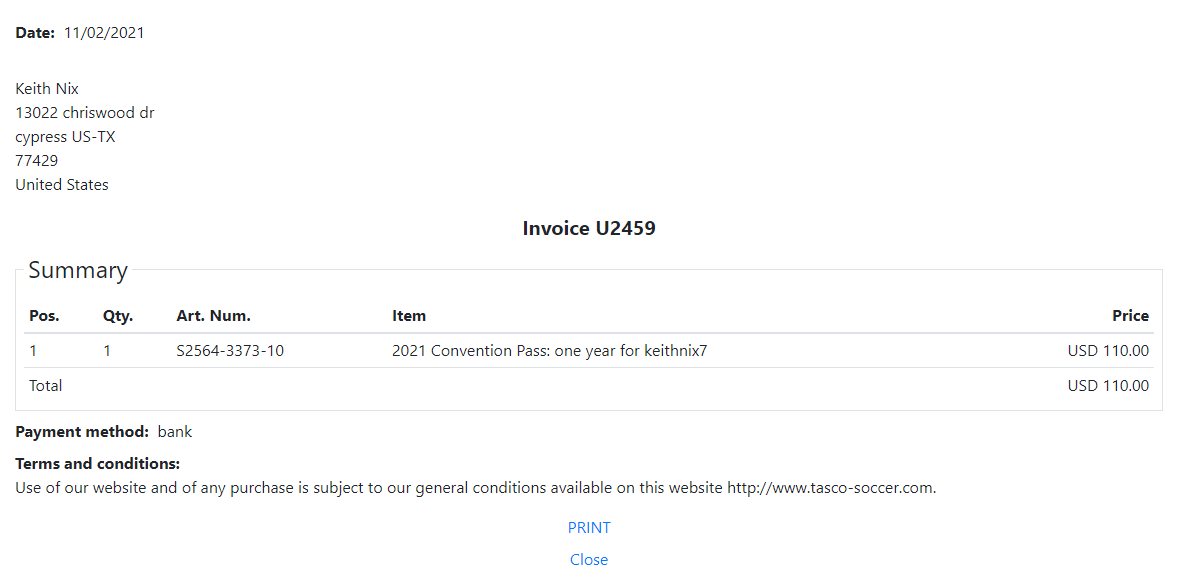1179x588 pixels.
Task: Click the address line 13022 chriswood dr
Action: tap(85, 113)
